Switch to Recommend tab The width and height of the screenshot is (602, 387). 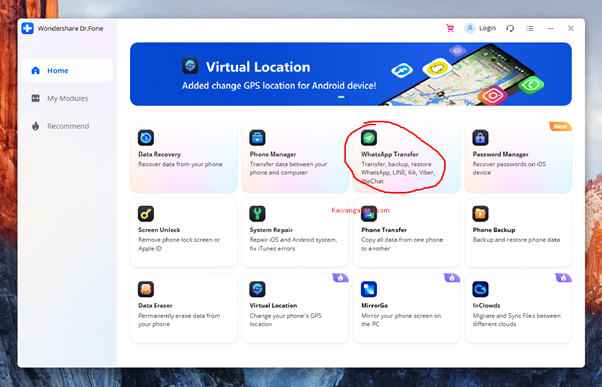pos(67,126)
